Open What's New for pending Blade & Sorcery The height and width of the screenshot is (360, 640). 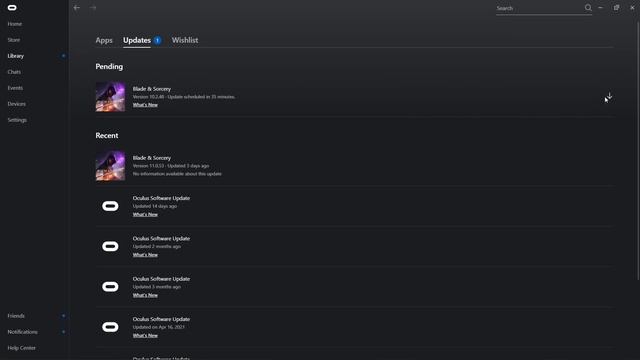[x=145, y=105]
